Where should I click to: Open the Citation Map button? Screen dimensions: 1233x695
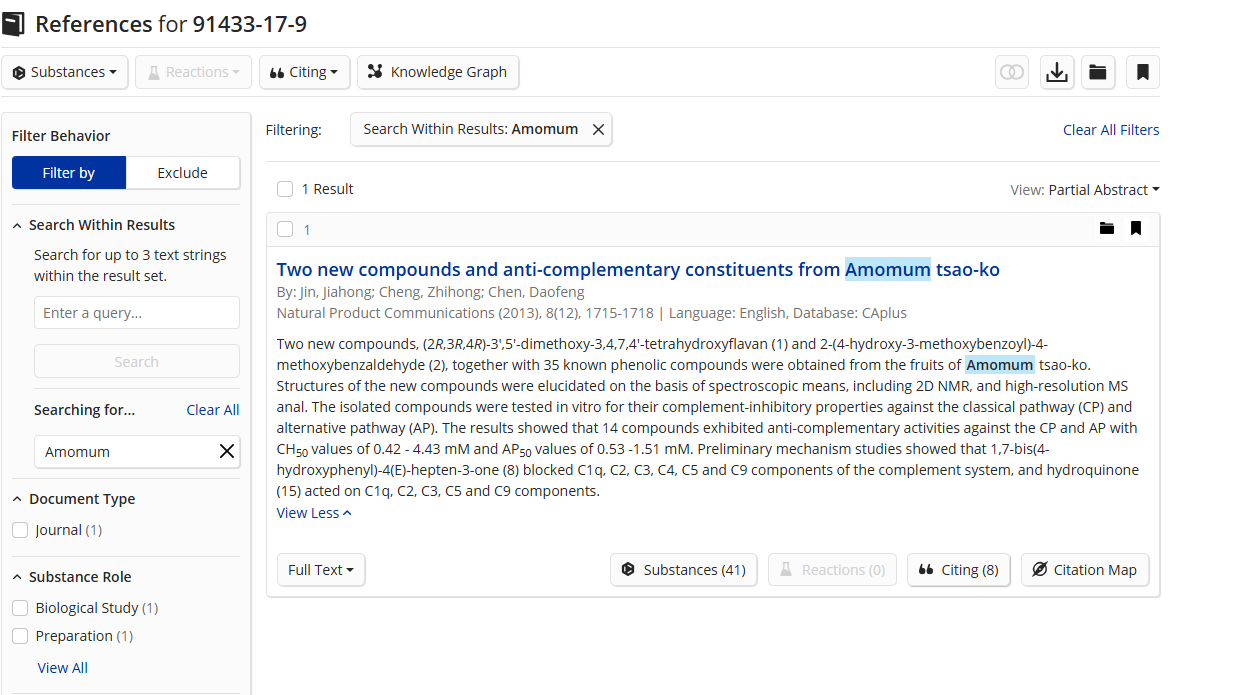click(1085, 570)
